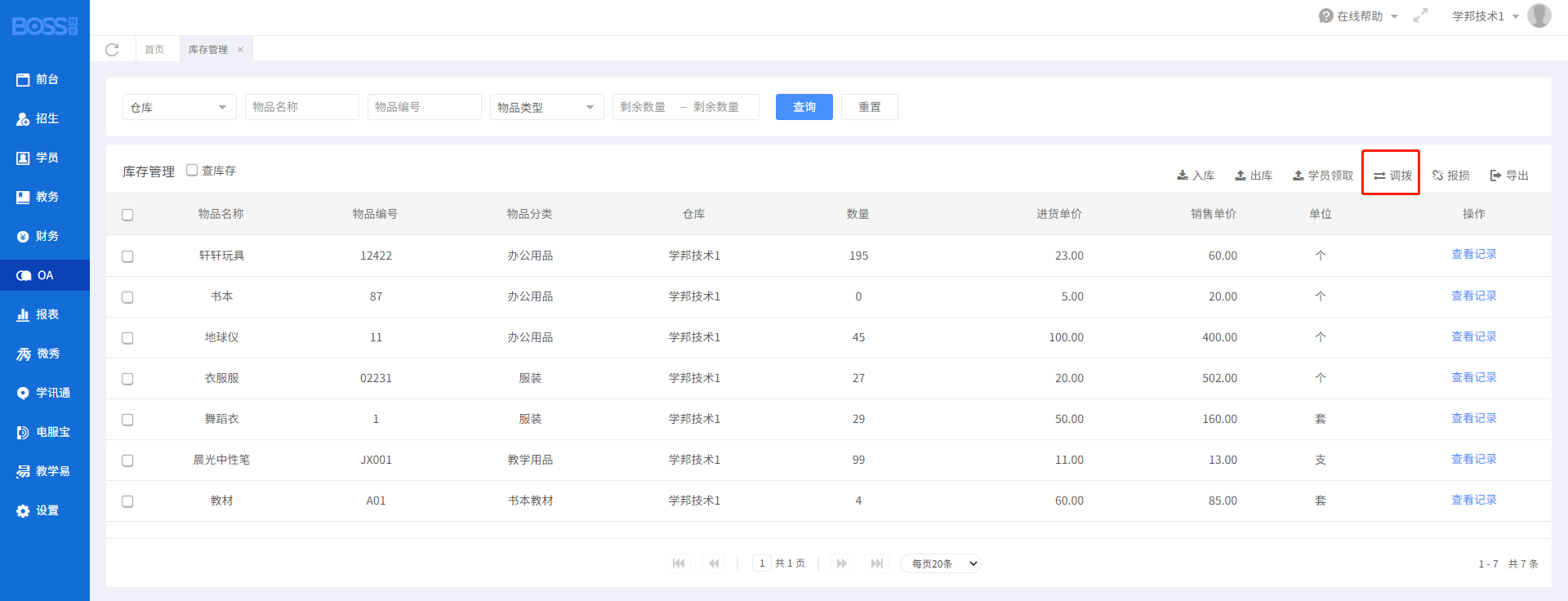Click the 重置 reset button
Image resolution: width=1568 pixels, height=601 pixels.
[870, 107]
